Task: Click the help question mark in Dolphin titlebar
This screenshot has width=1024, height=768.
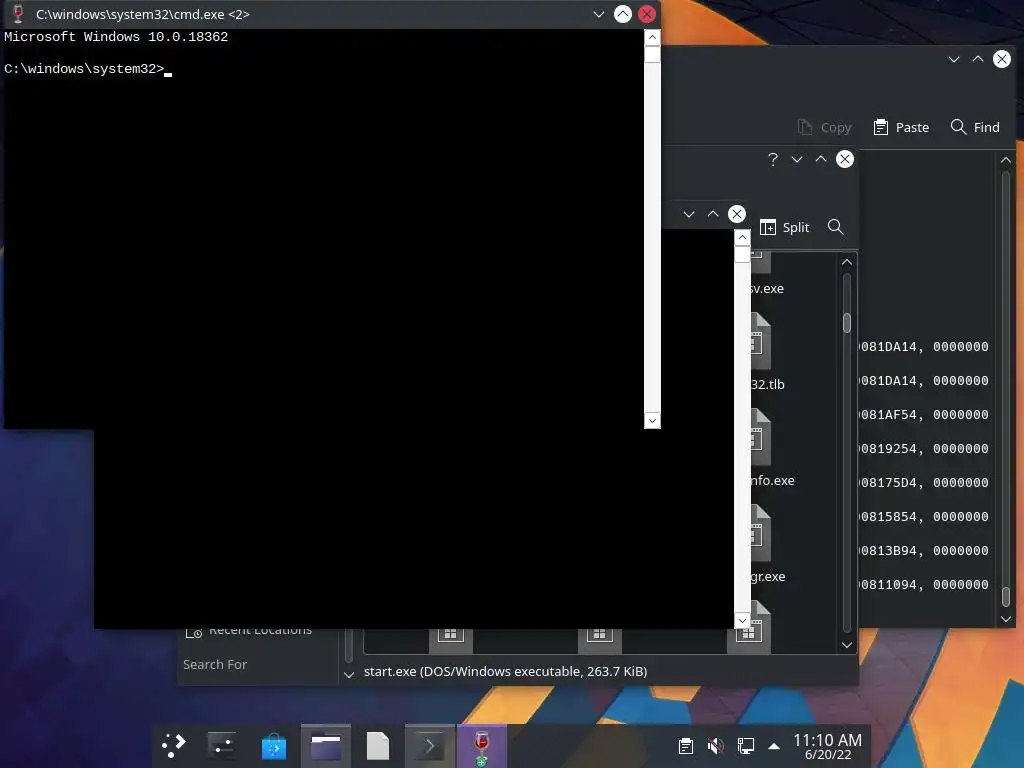Action: click(x=773, y=159)
